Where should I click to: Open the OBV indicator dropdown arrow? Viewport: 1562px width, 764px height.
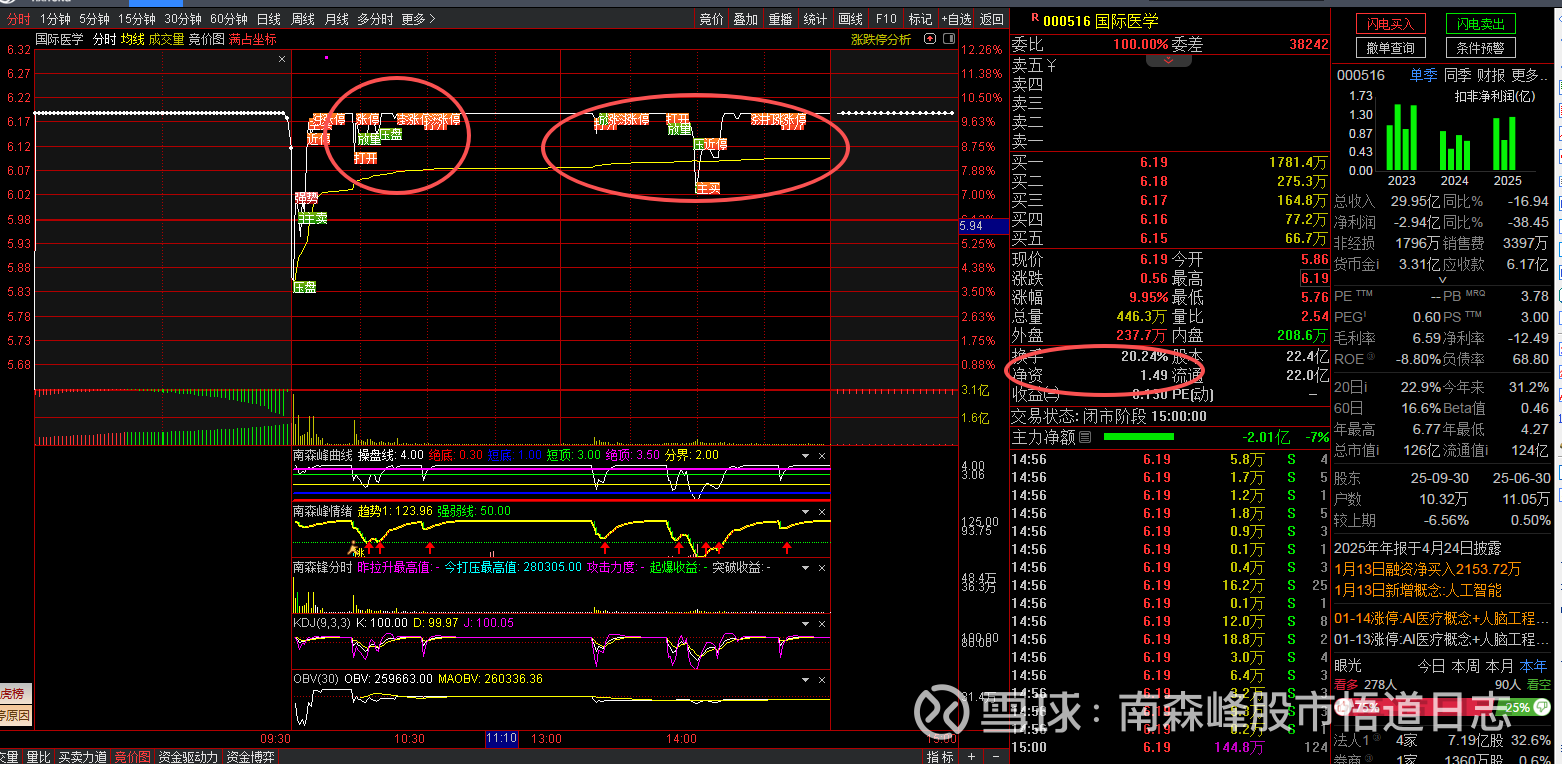806,679
